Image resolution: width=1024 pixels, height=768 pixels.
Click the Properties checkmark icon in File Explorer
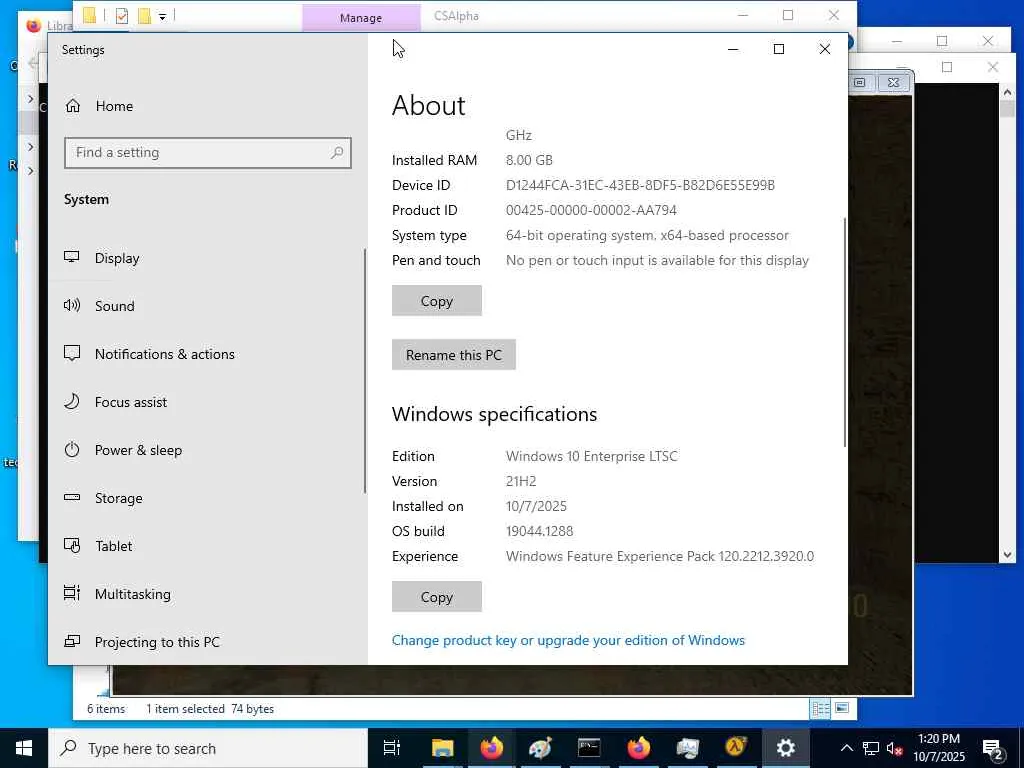(121, 16)
